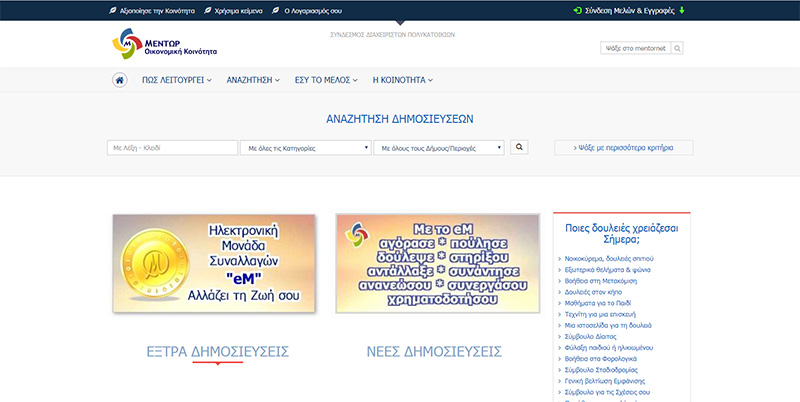800x402 pixels.
Task: Open Μια ιστοσελίδα για τη δουλειά
Action: [x=608, y=325]
